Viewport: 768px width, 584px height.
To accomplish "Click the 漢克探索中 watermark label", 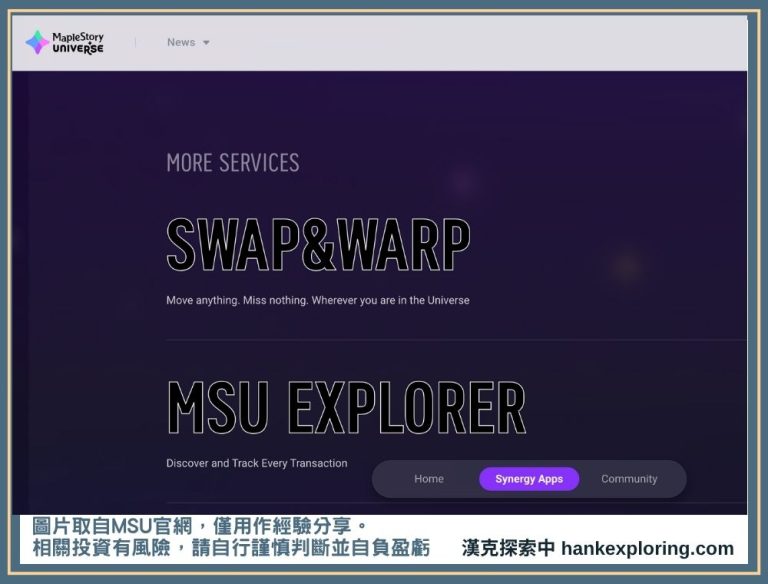I will click(x=508, y=548).
